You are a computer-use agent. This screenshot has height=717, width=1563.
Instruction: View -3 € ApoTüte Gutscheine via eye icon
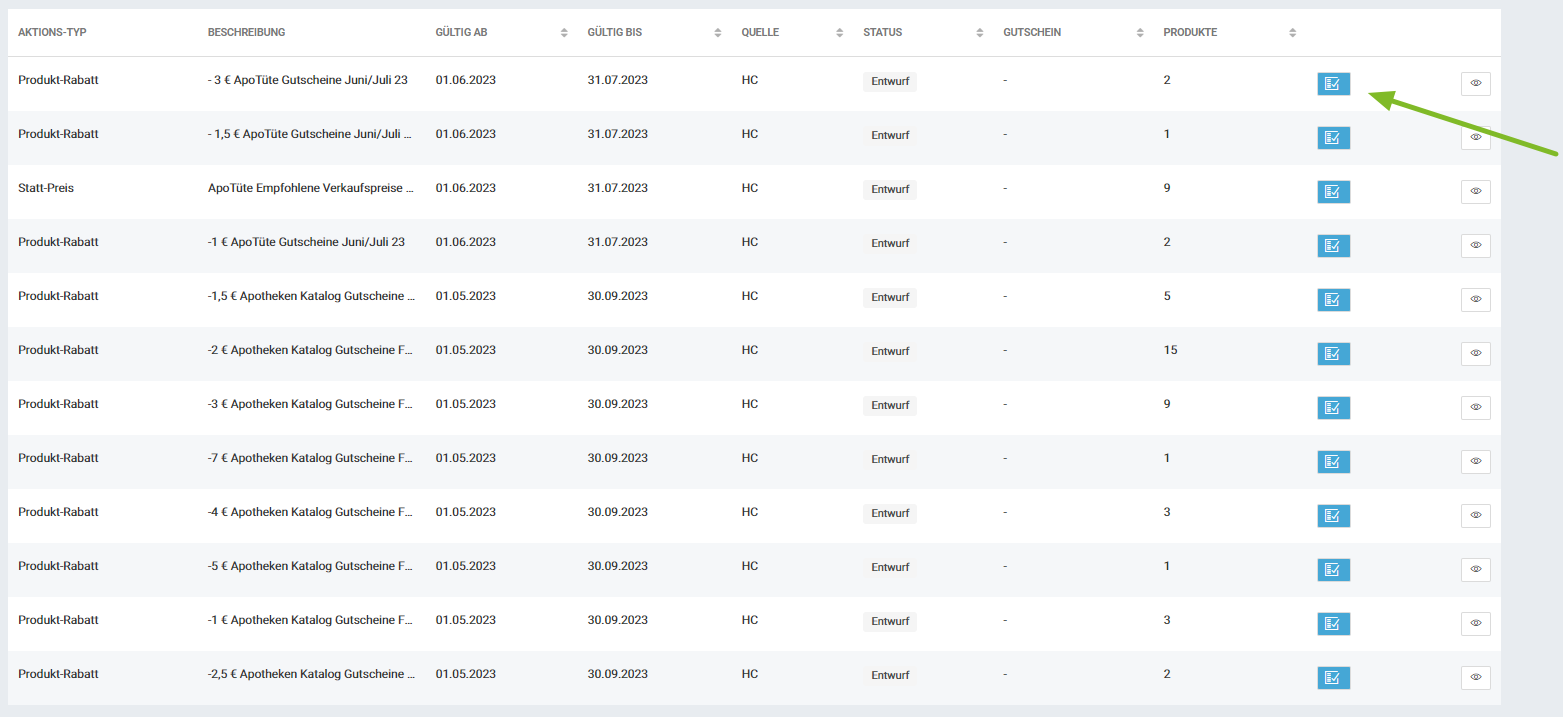click(1475, 84)
